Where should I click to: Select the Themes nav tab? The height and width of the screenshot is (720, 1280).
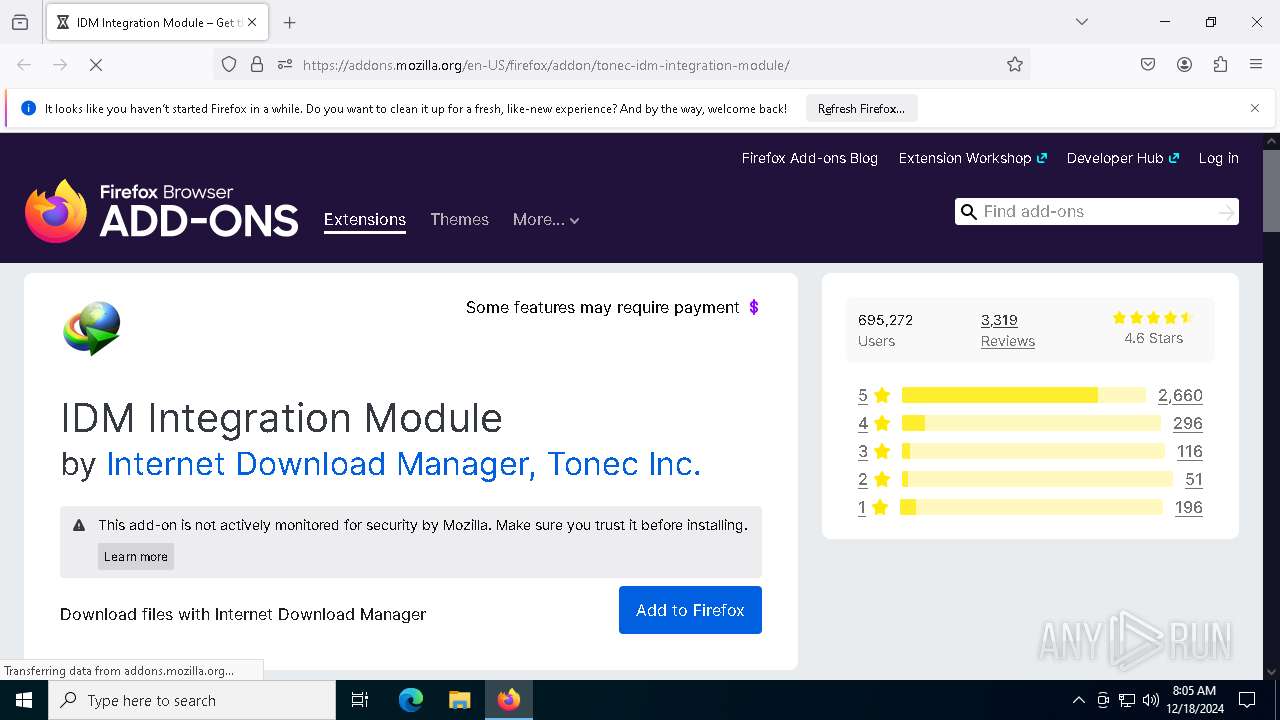tap(459, 220)
